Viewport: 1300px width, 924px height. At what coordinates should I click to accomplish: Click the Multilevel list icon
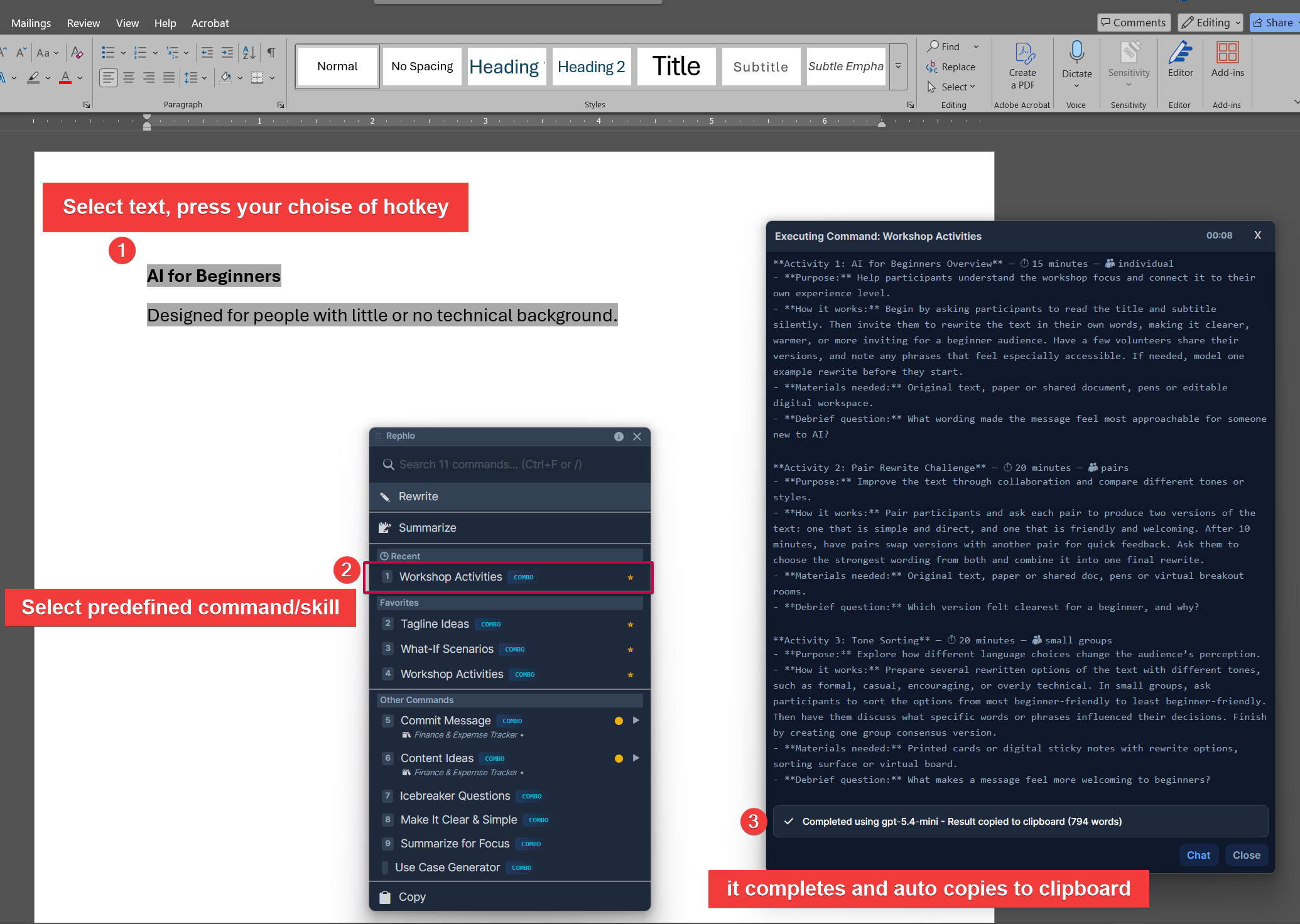tap(172, 53)
